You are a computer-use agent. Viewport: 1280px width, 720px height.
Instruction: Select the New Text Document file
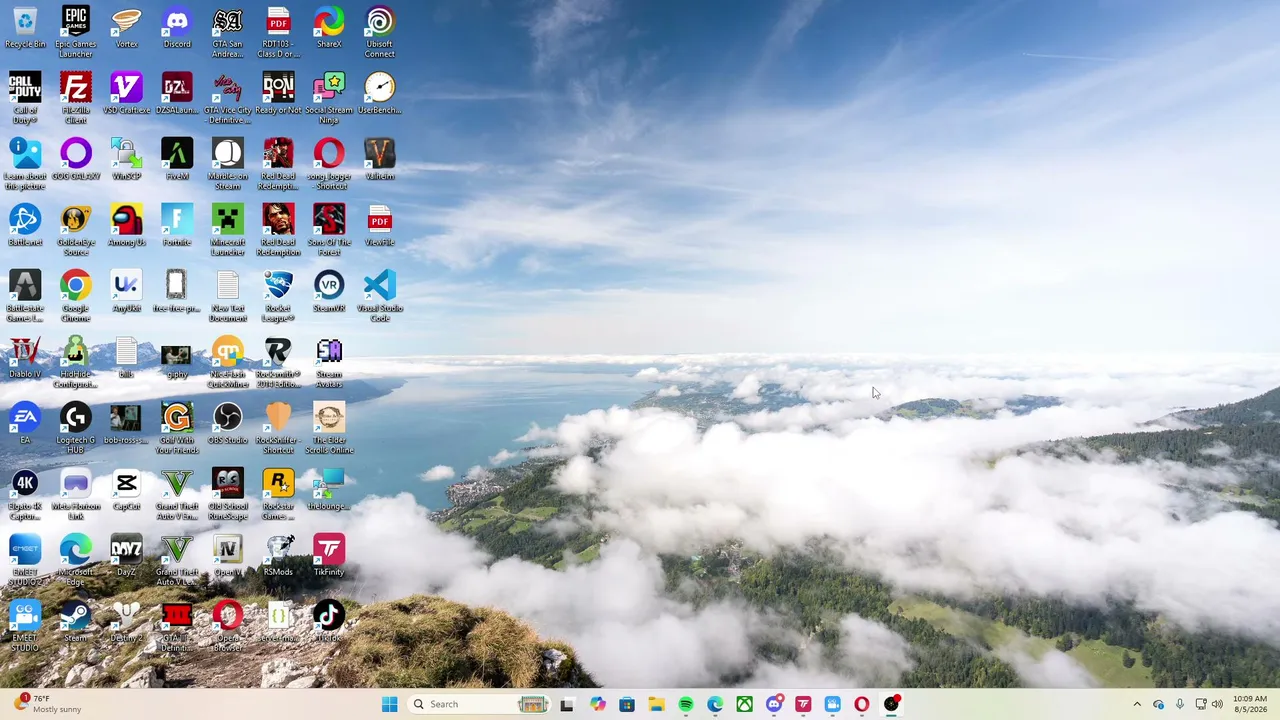click(x=228, y=296)
